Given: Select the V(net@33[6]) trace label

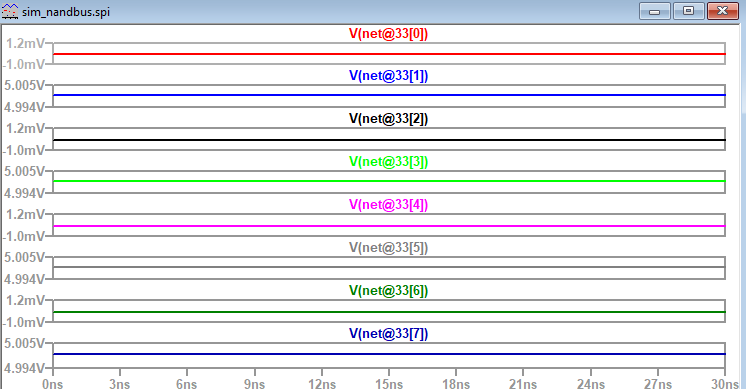Looking at the screenshot, I should (388, 291).
